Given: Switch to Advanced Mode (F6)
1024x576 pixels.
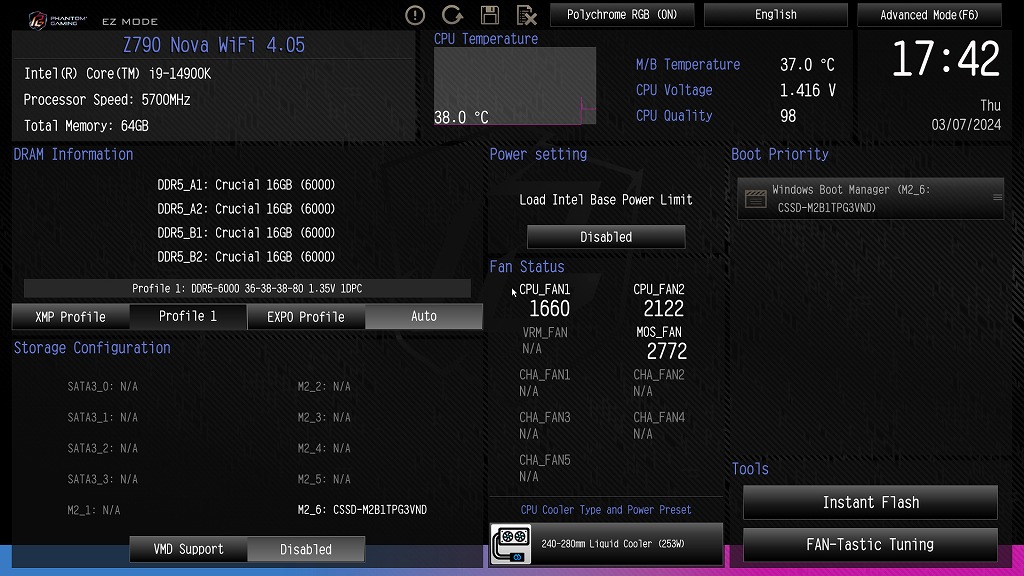Looking at the screenshot, I should [x=929, y=14].
